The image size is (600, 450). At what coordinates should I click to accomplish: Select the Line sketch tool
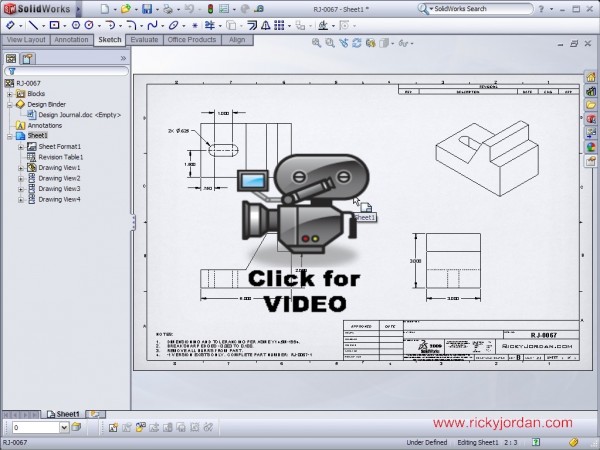click(33, 24)
